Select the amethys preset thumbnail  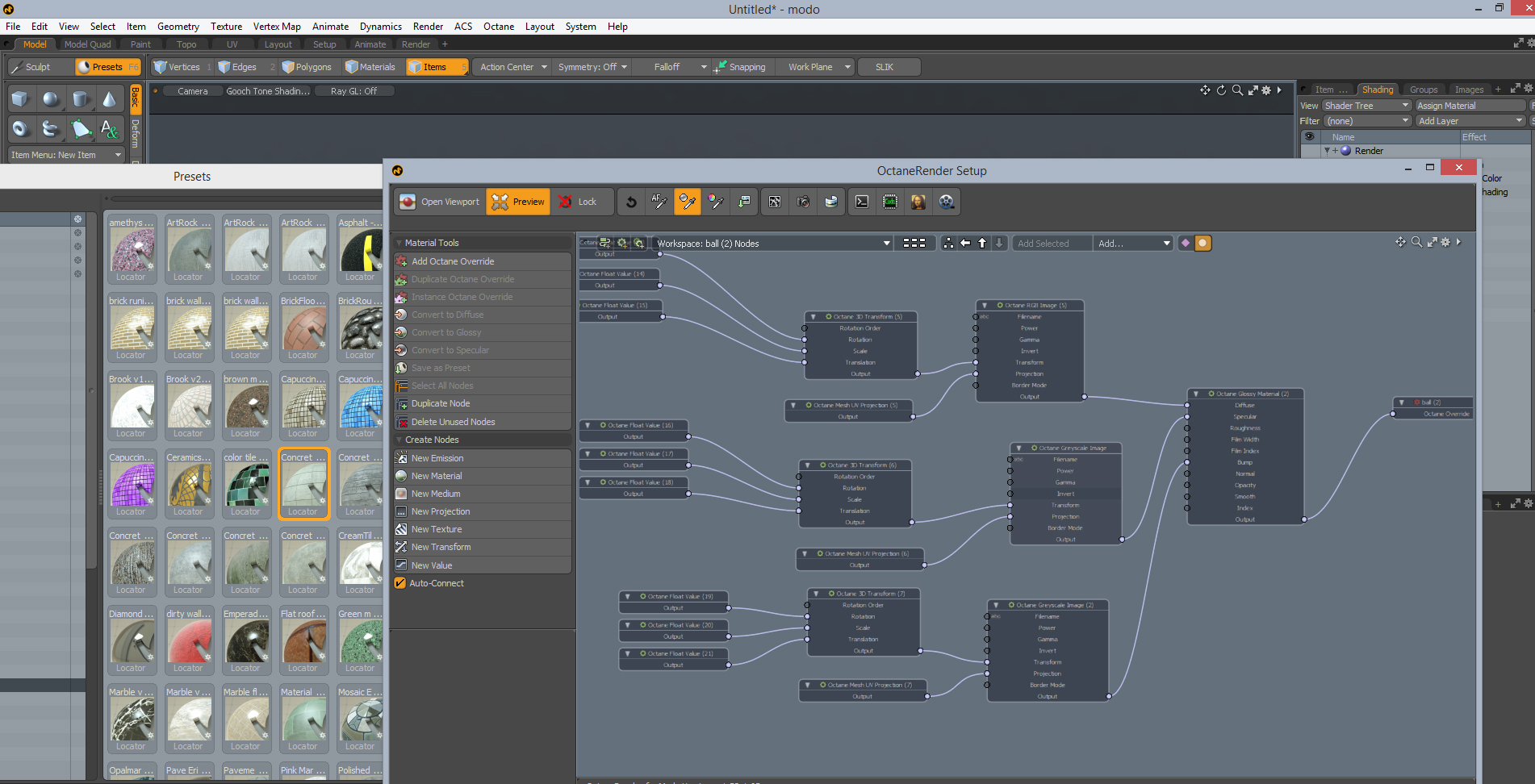pos(132,249)
